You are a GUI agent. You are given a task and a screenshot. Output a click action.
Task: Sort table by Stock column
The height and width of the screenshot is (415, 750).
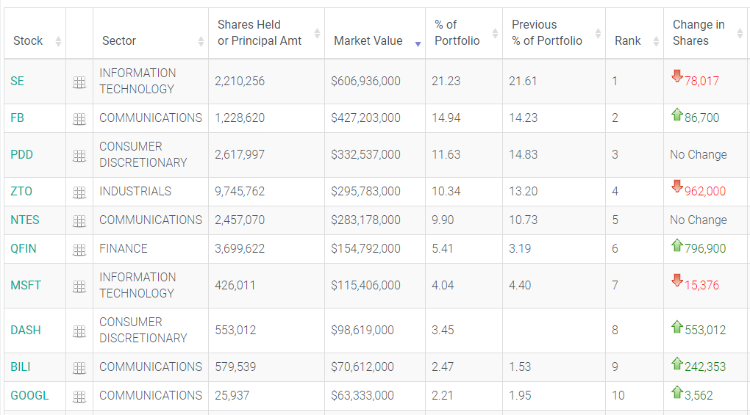[x=35, y=33]
